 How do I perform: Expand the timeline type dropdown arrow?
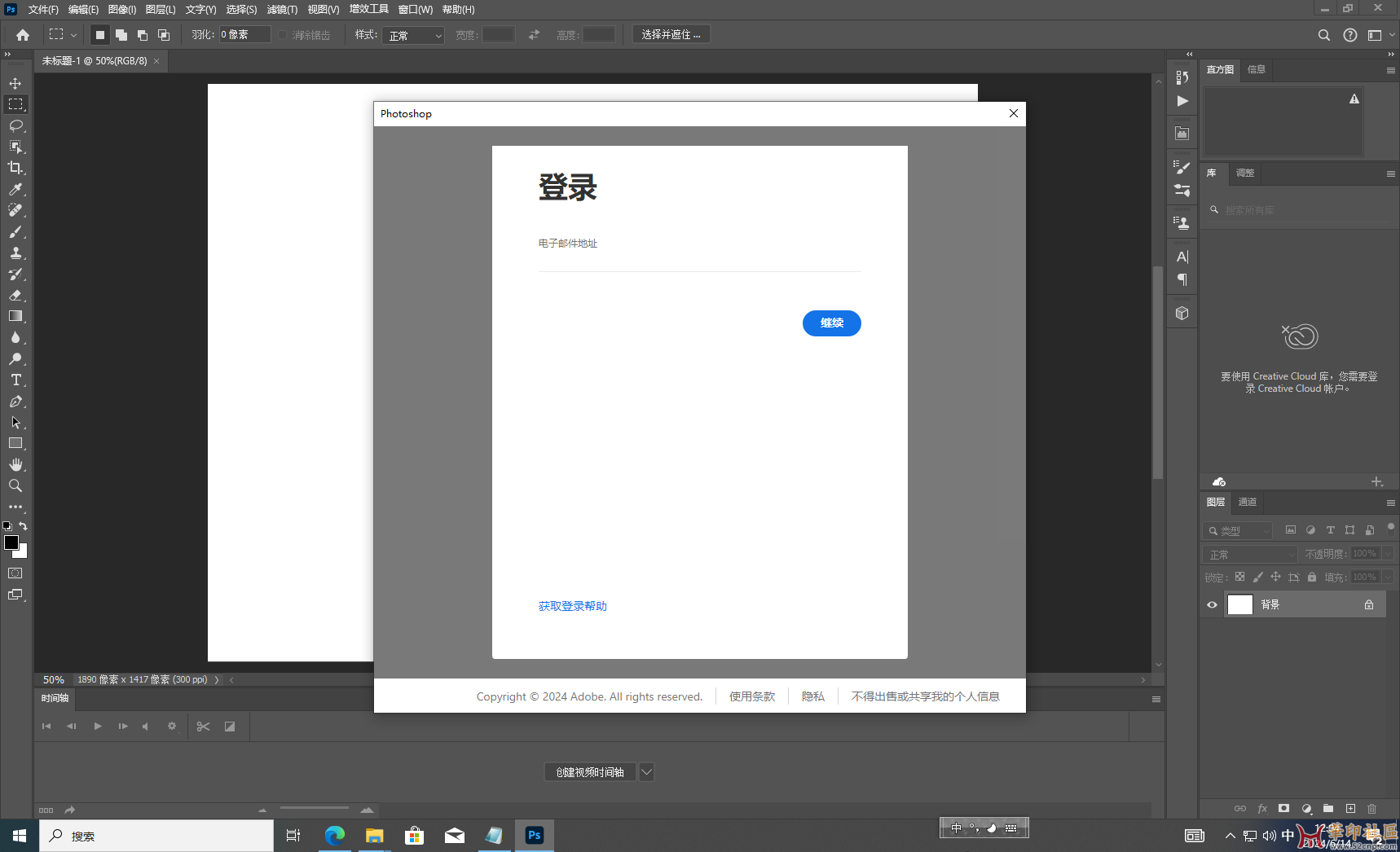click(646, 772)
